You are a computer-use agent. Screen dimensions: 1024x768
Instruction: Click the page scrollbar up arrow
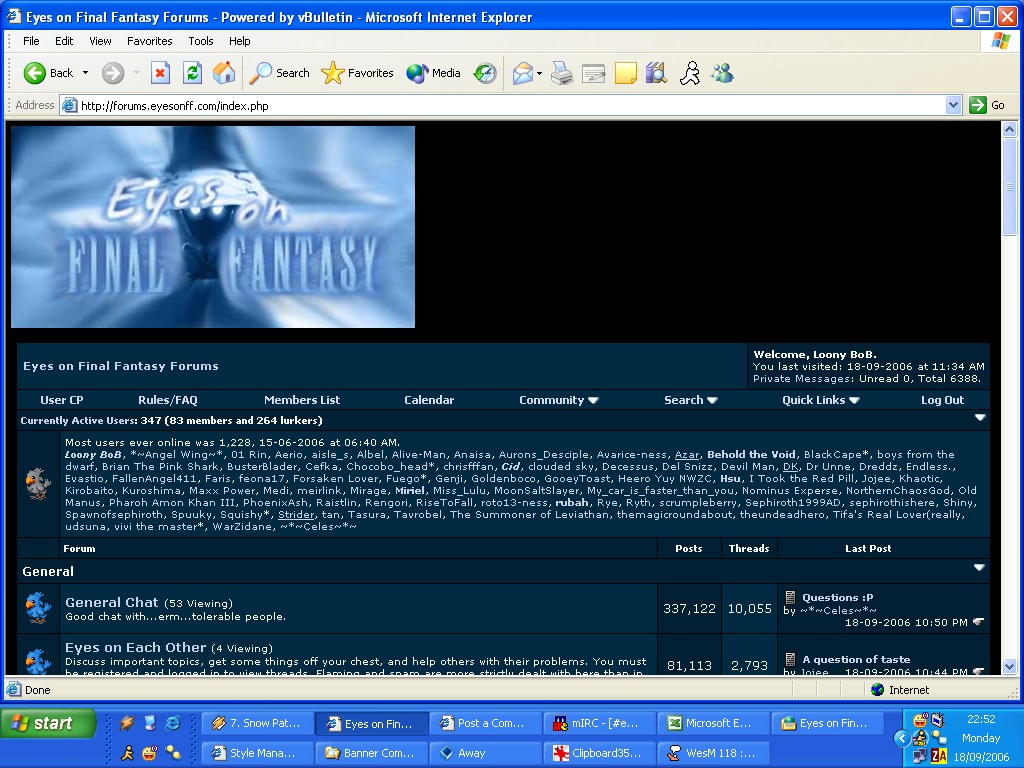1010,129
